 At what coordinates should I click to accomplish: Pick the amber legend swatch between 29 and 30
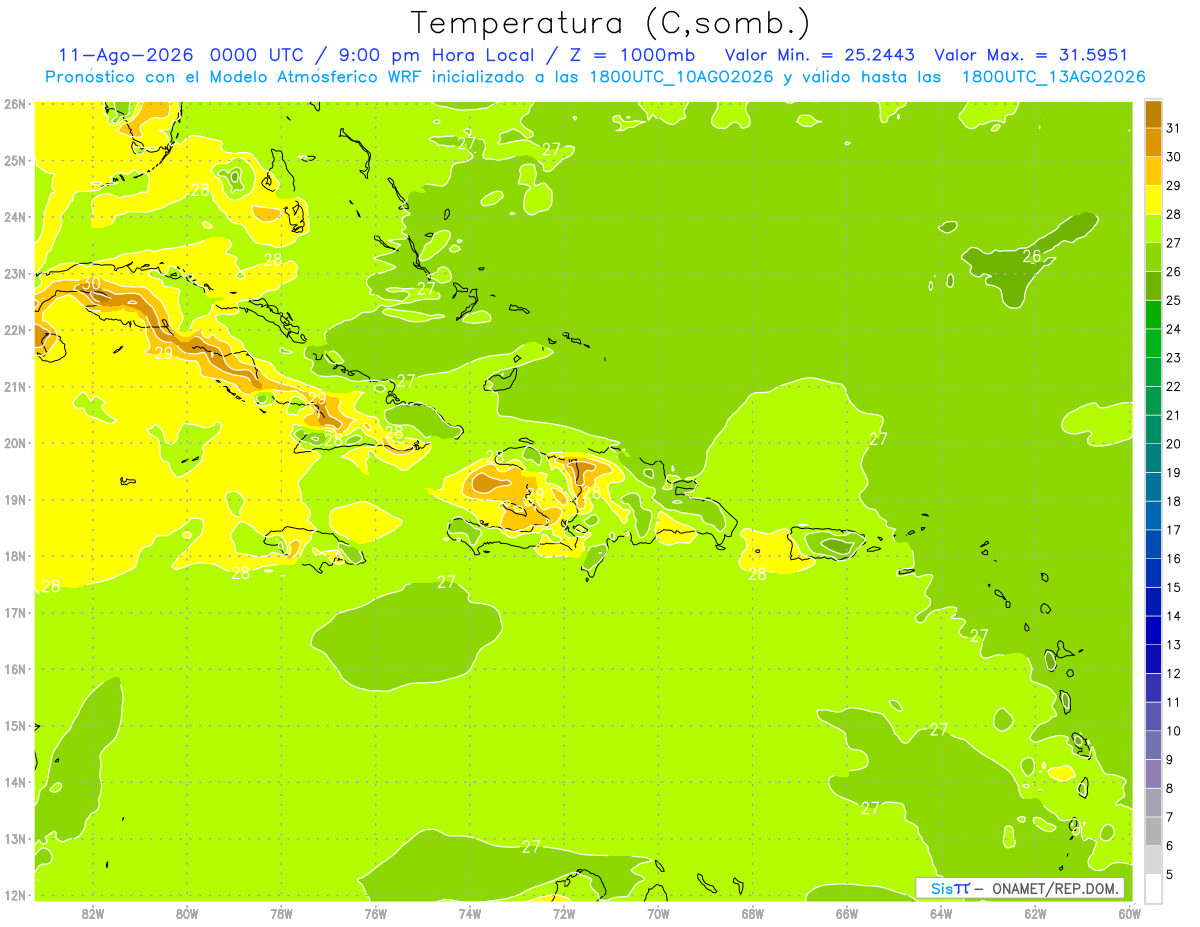click(x=1153, y=171)
